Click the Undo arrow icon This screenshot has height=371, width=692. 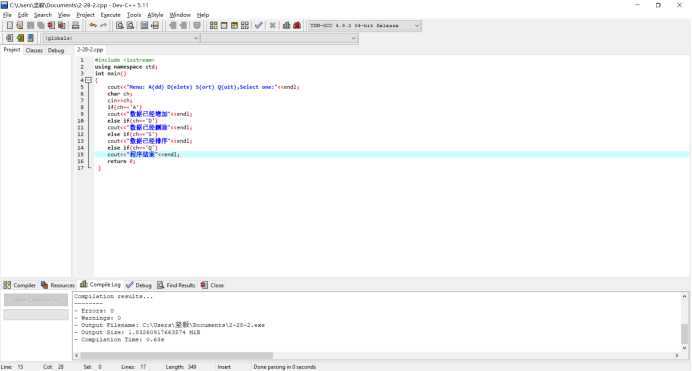[93, 26]
